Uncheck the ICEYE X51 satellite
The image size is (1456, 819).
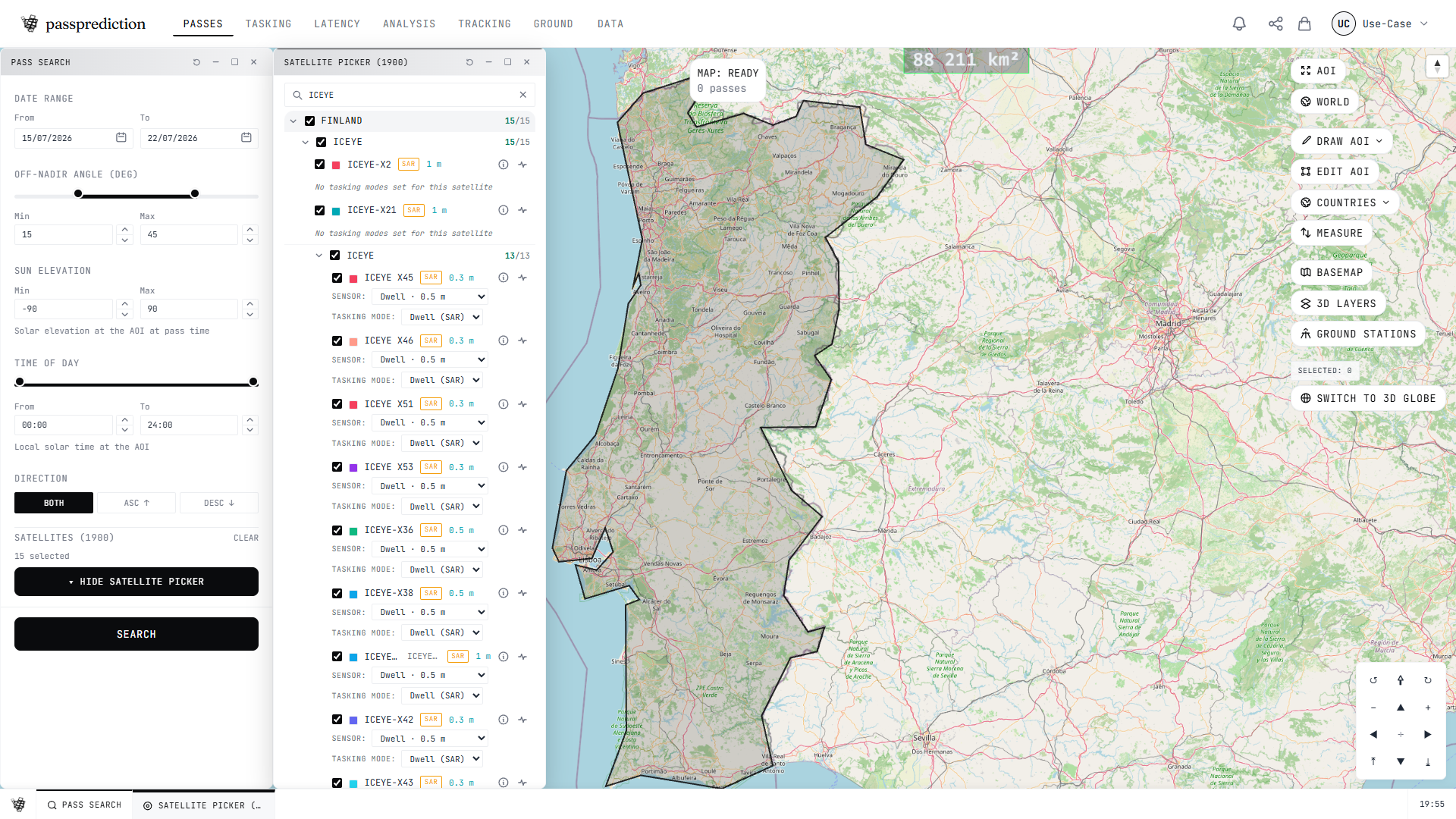tap(337, 404)
